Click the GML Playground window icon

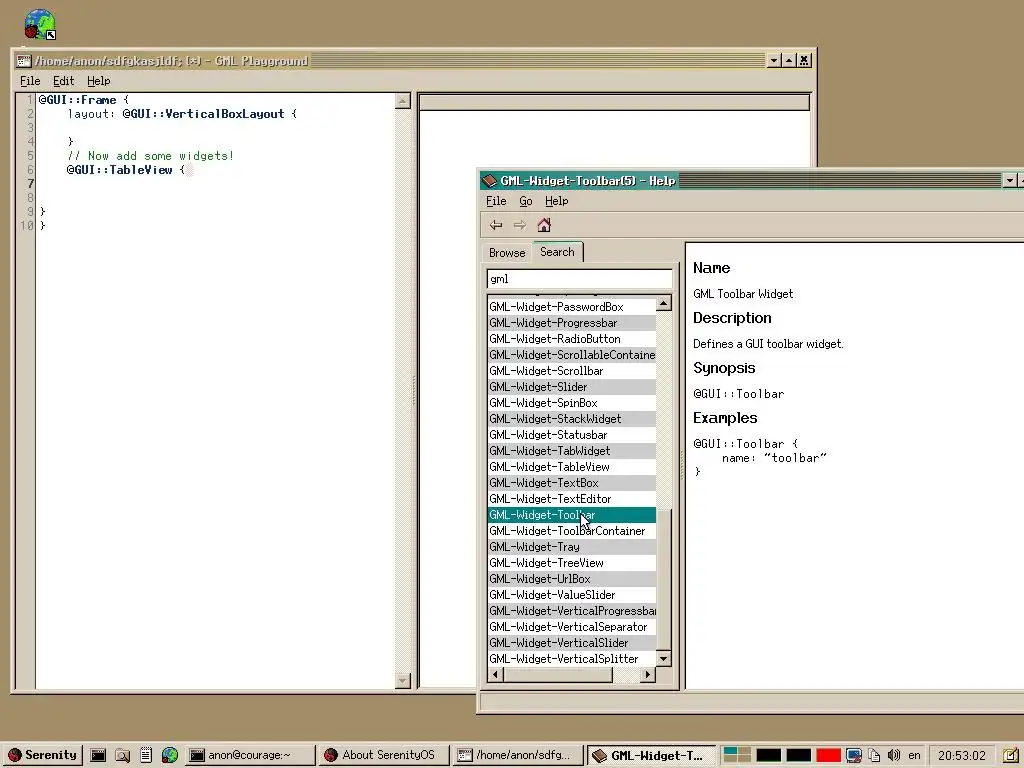[x=24, y=61]
